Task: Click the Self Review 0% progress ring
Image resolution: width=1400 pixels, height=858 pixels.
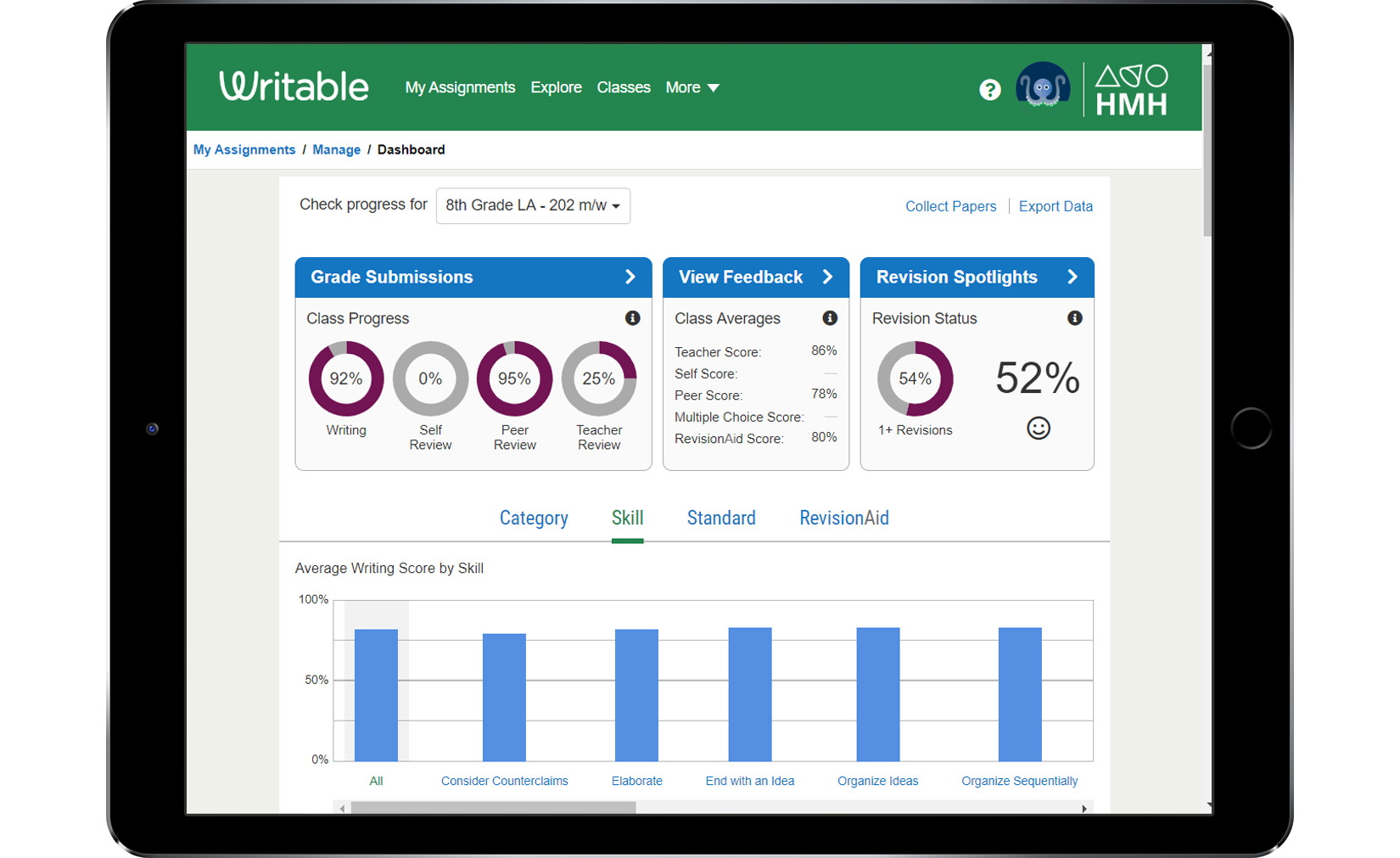Action: 430,379
